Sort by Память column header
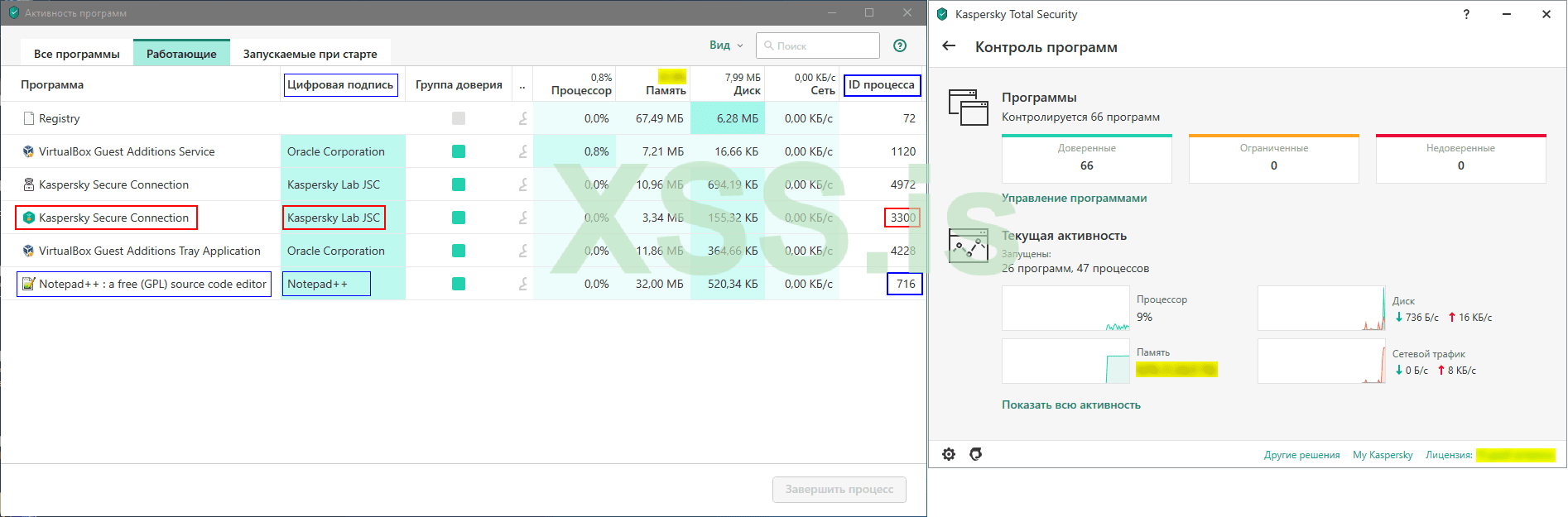The image size is (1568, 517). [666, 90]
